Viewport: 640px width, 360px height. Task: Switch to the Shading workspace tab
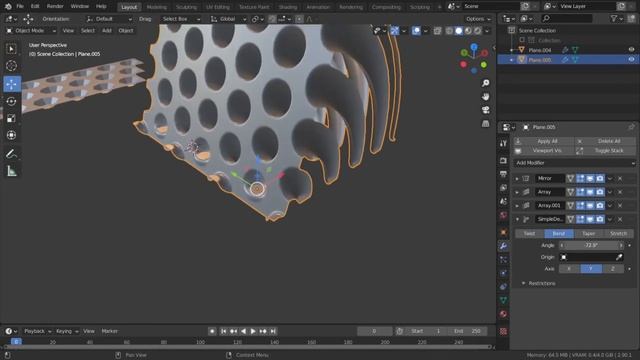point(288,7)
